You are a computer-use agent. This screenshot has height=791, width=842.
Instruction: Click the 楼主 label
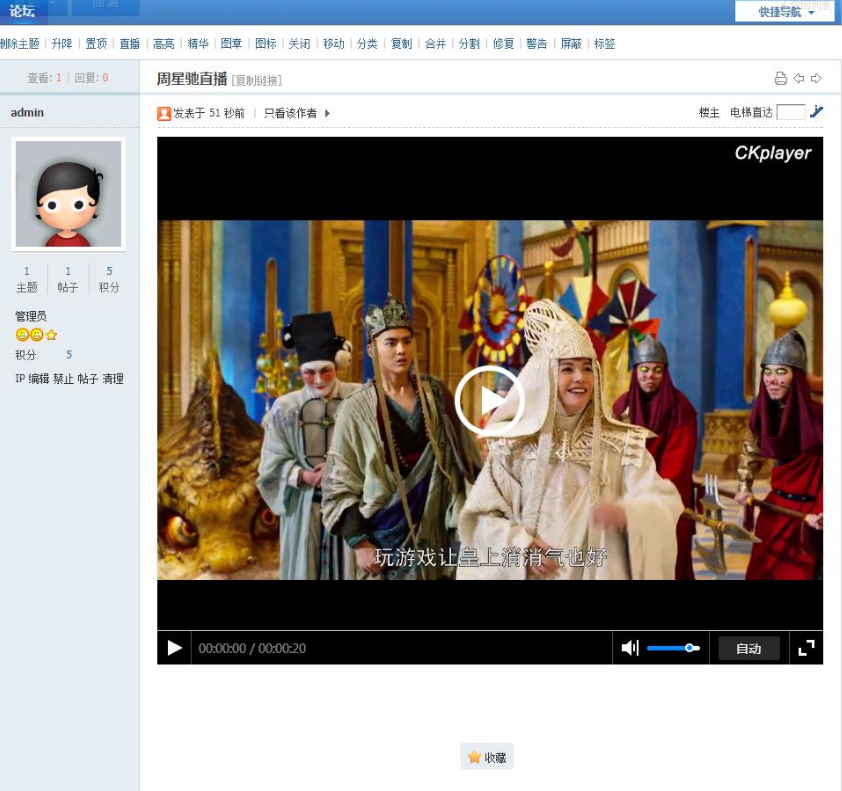[x=709, y=112]
